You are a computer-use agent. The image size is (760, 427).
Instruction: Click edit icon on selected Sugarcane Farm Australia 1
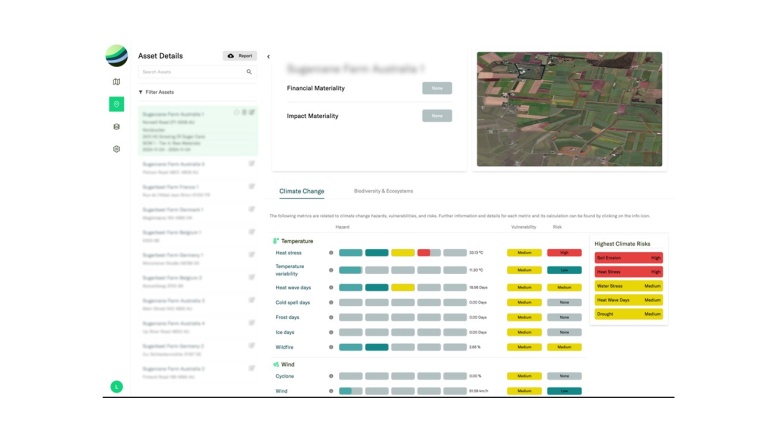point(252,112)
